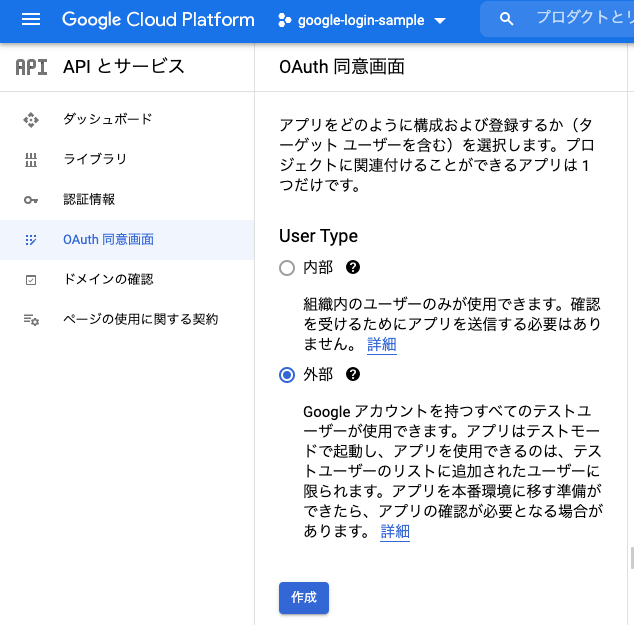Screen dimensions: 634x625
Task: Click the ページの使用に関する契約 settings icon
Action: [x=31, y=320]
